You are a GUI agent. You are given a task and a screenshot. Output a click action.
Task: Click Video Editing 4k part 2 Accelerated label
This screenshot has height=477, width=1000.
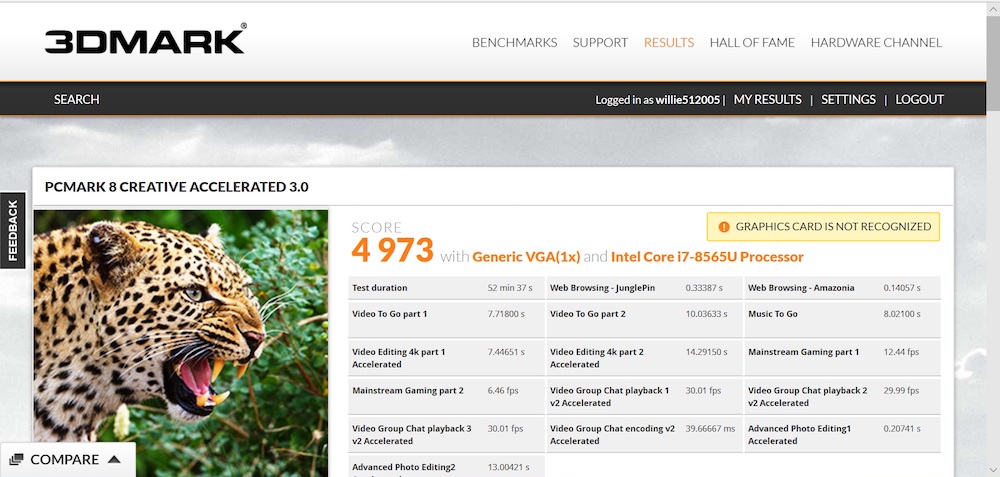click(x=596, y=358)
